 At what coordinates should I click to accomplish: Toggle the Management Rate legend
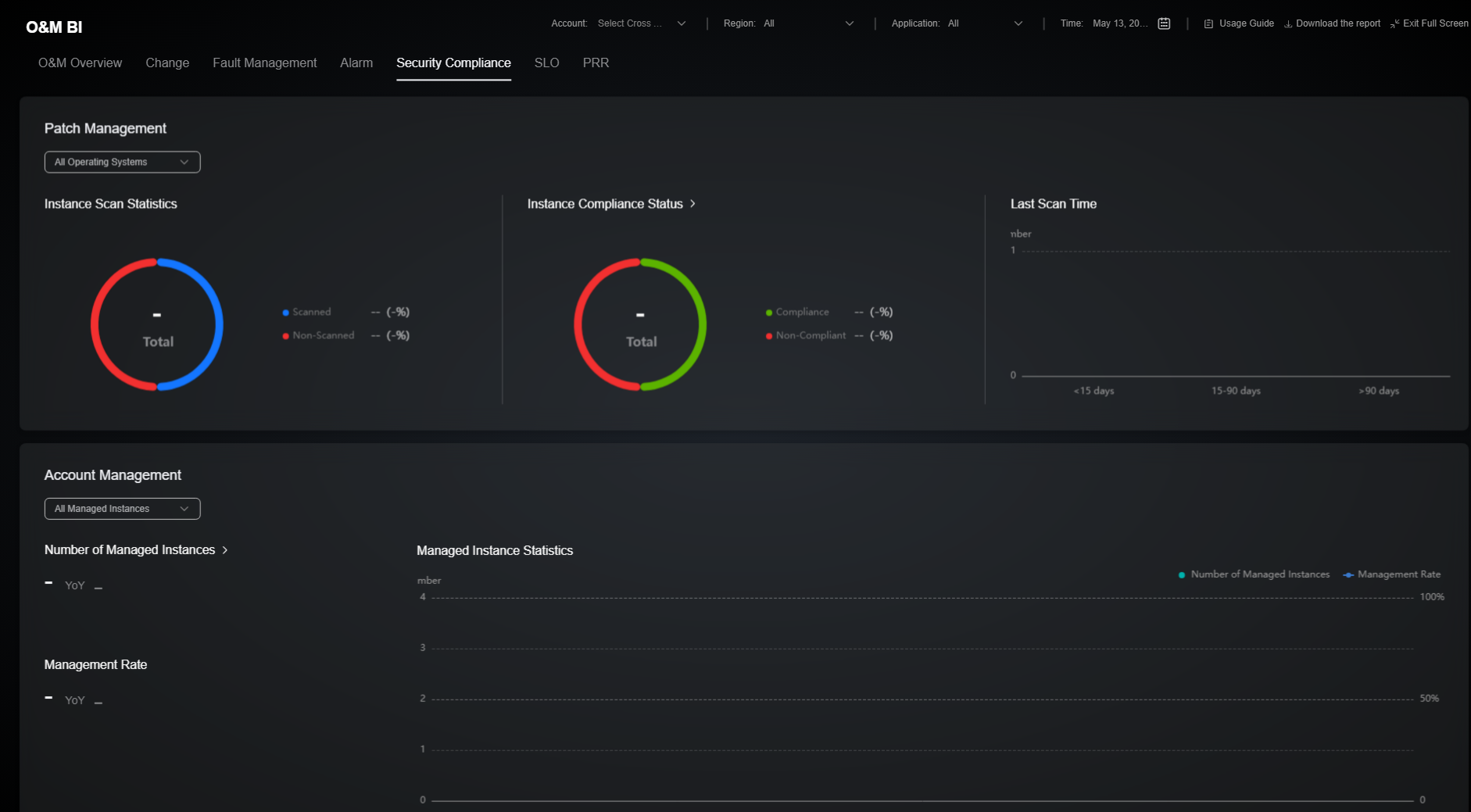coord(1391,574)
